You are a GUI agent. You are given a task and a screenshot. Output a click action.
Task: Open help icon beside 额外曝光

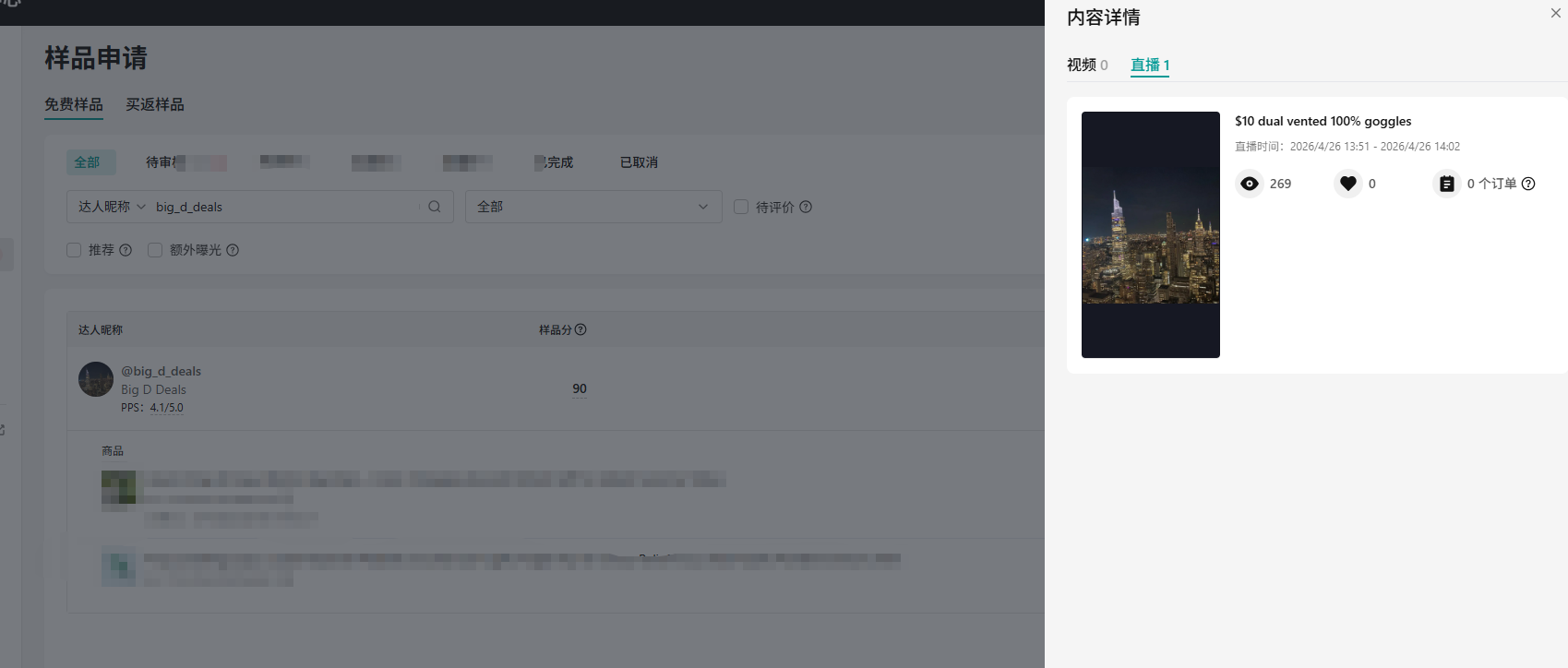pos(233,250)
